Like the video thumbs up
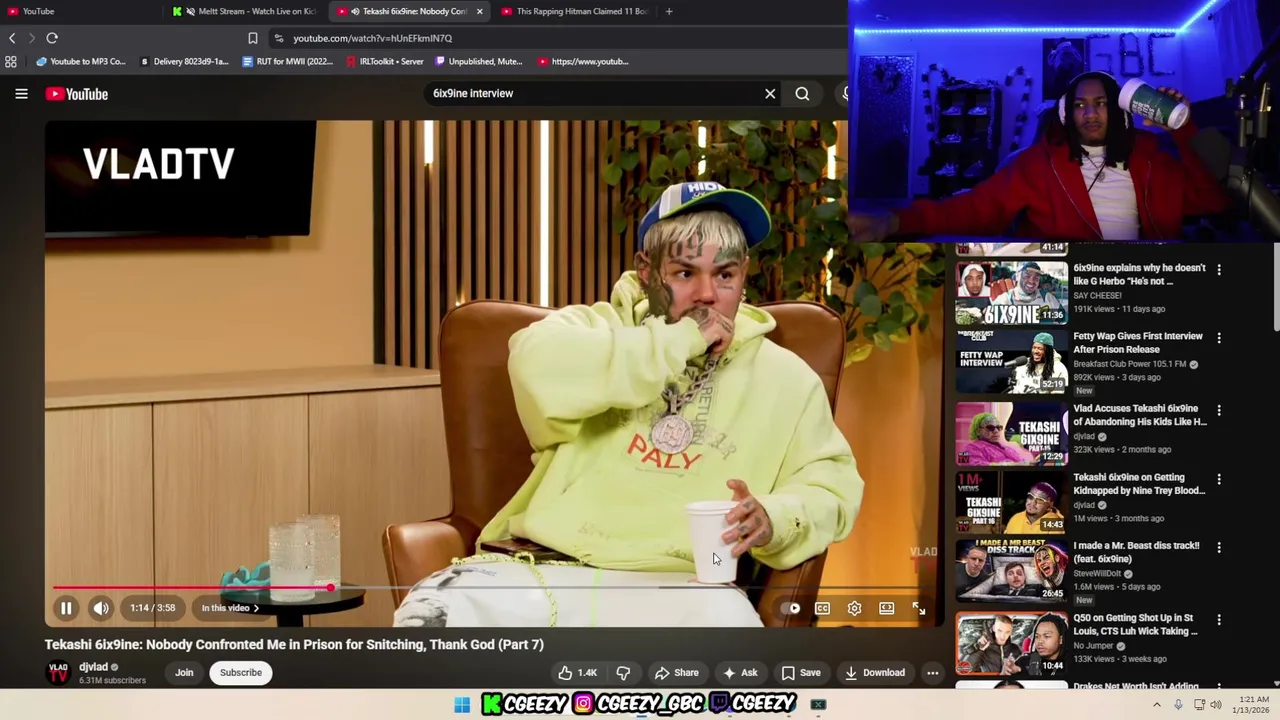Image resolution: width=1280 pixels, height=720 pixels. point(577,673)
